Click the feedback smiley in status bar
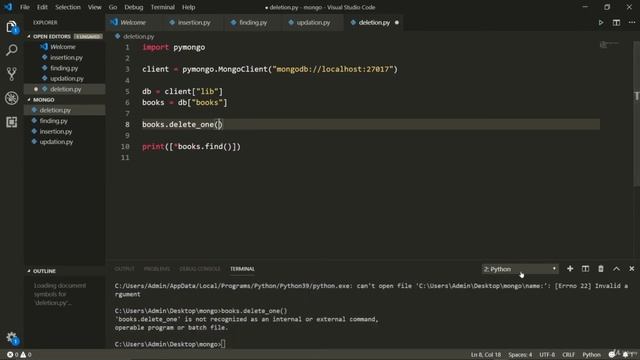The height and width of the screenshot is (360, 640). [612, 354]
